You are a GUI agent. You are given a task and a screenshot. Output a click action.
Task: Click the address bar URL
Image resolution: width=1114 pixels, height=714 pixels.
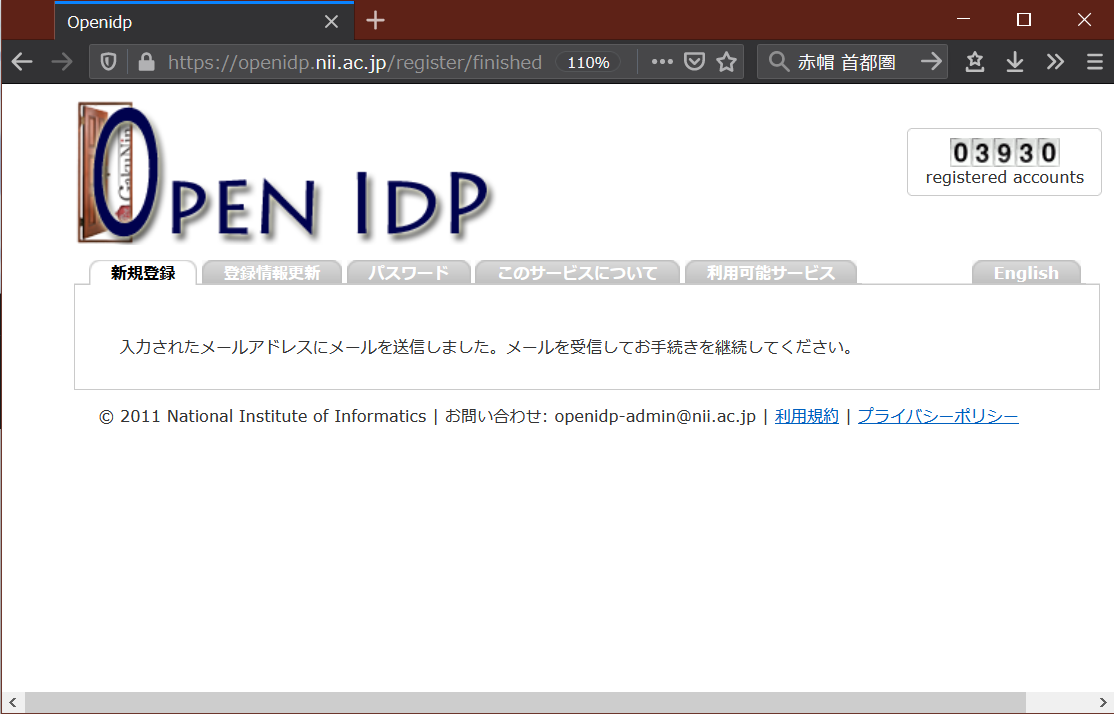[x=355, y=63]
